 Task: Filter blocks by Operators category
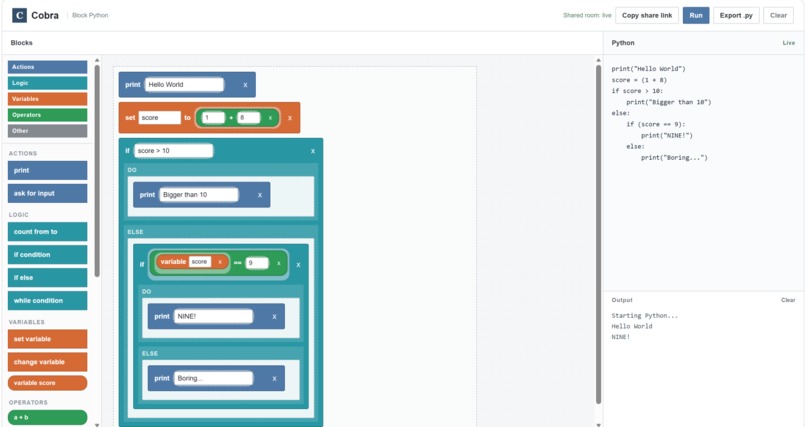(47, 115)
